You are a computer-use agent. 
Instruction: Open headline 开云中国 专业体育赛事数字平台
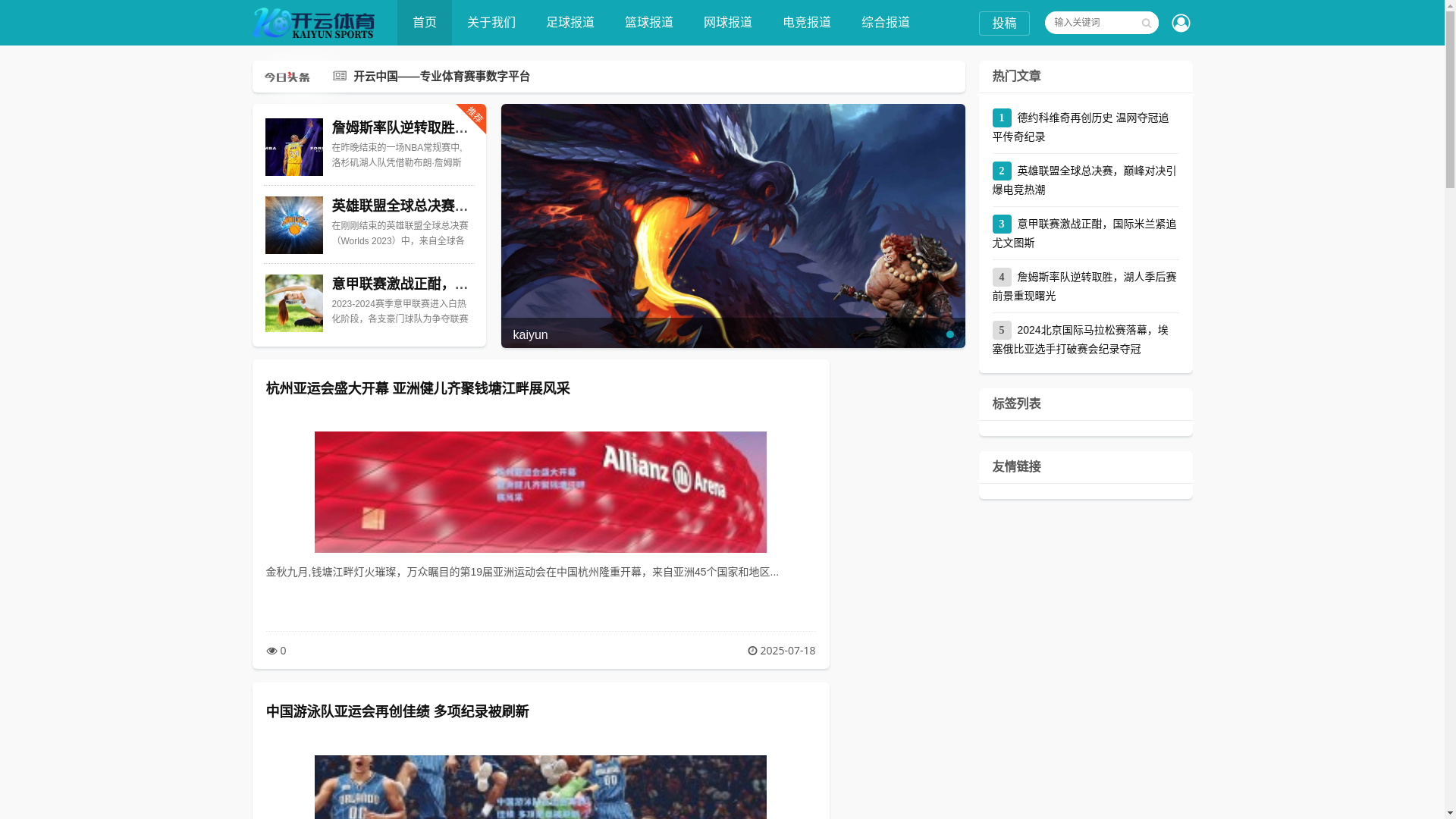(441, 77)
